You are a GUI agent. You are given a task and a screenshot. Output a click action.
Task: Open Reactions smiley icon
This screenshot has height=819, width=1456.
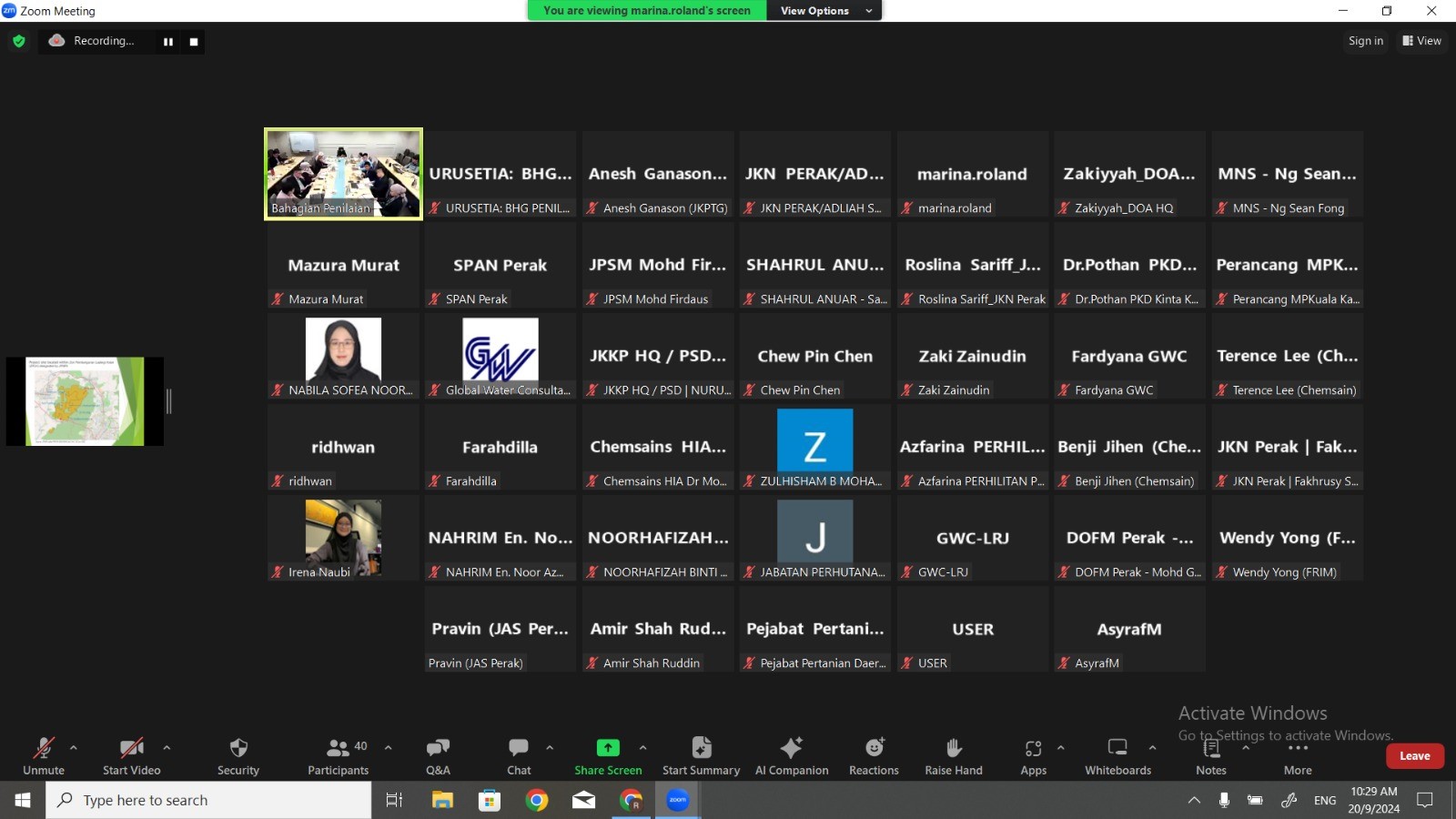coord(875,748)
